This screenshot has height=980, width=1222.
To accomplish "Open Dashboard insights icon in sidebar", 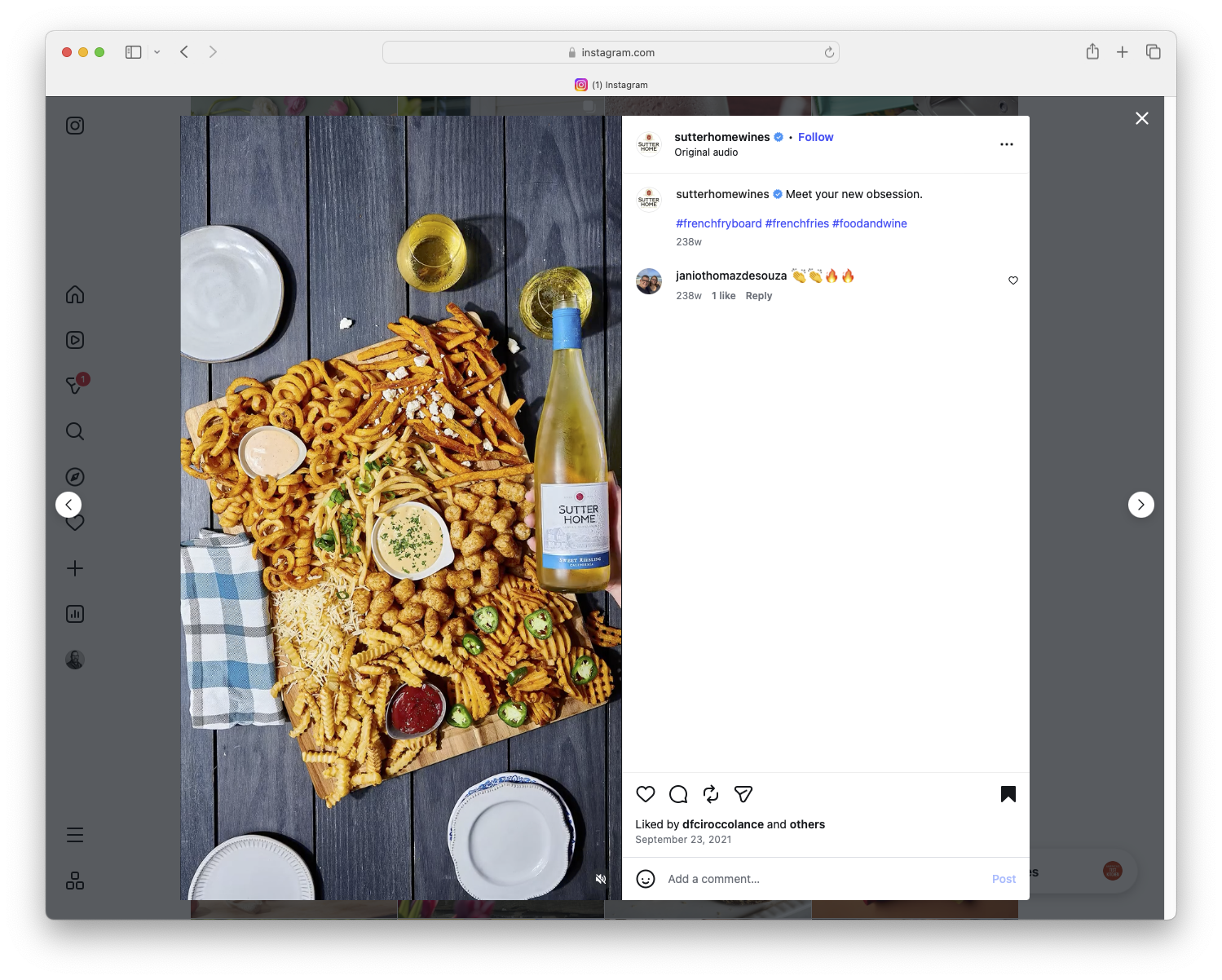I will (75, 614).
